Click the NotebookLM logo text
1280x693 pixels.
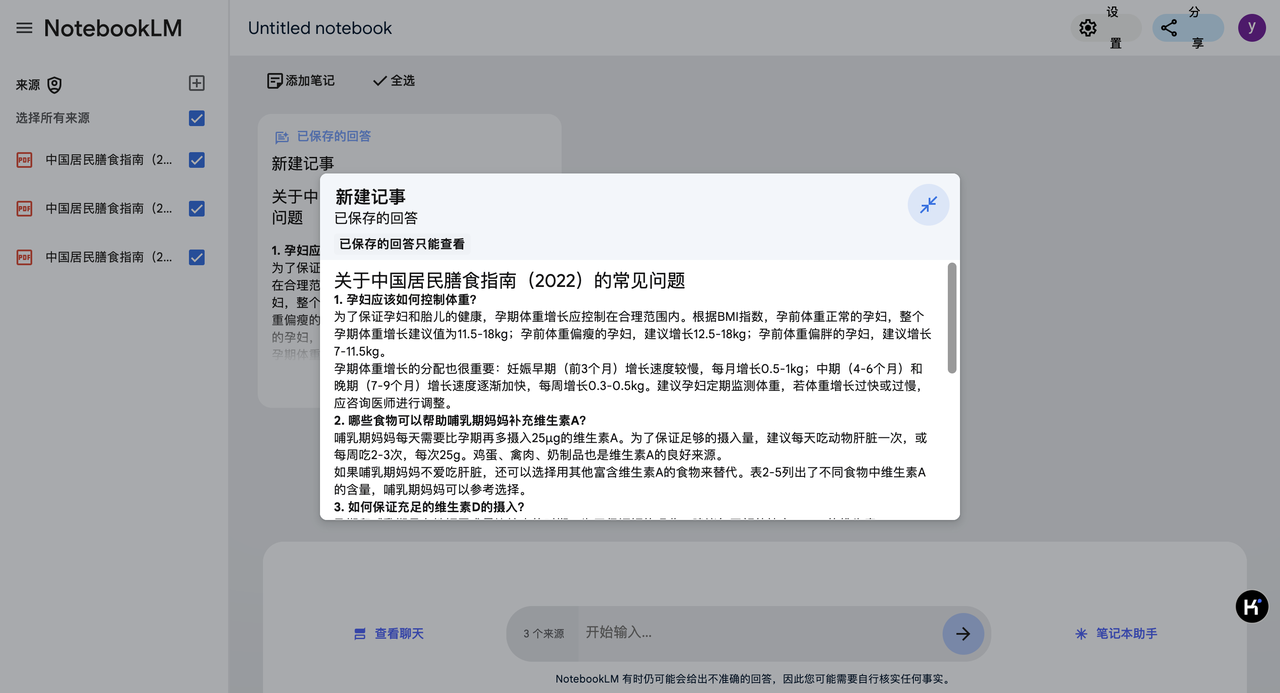[x=113, y=28]
